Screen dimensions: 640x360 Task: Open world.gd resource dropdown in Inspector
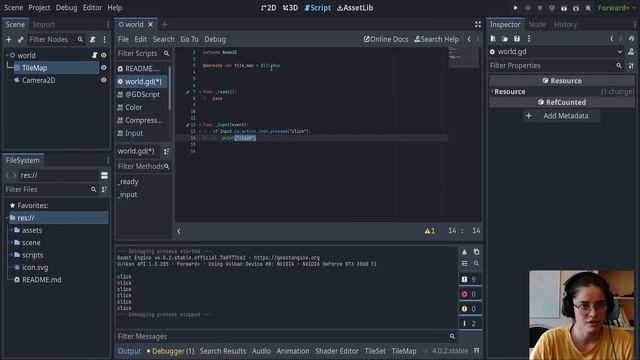tap(620, 52)
